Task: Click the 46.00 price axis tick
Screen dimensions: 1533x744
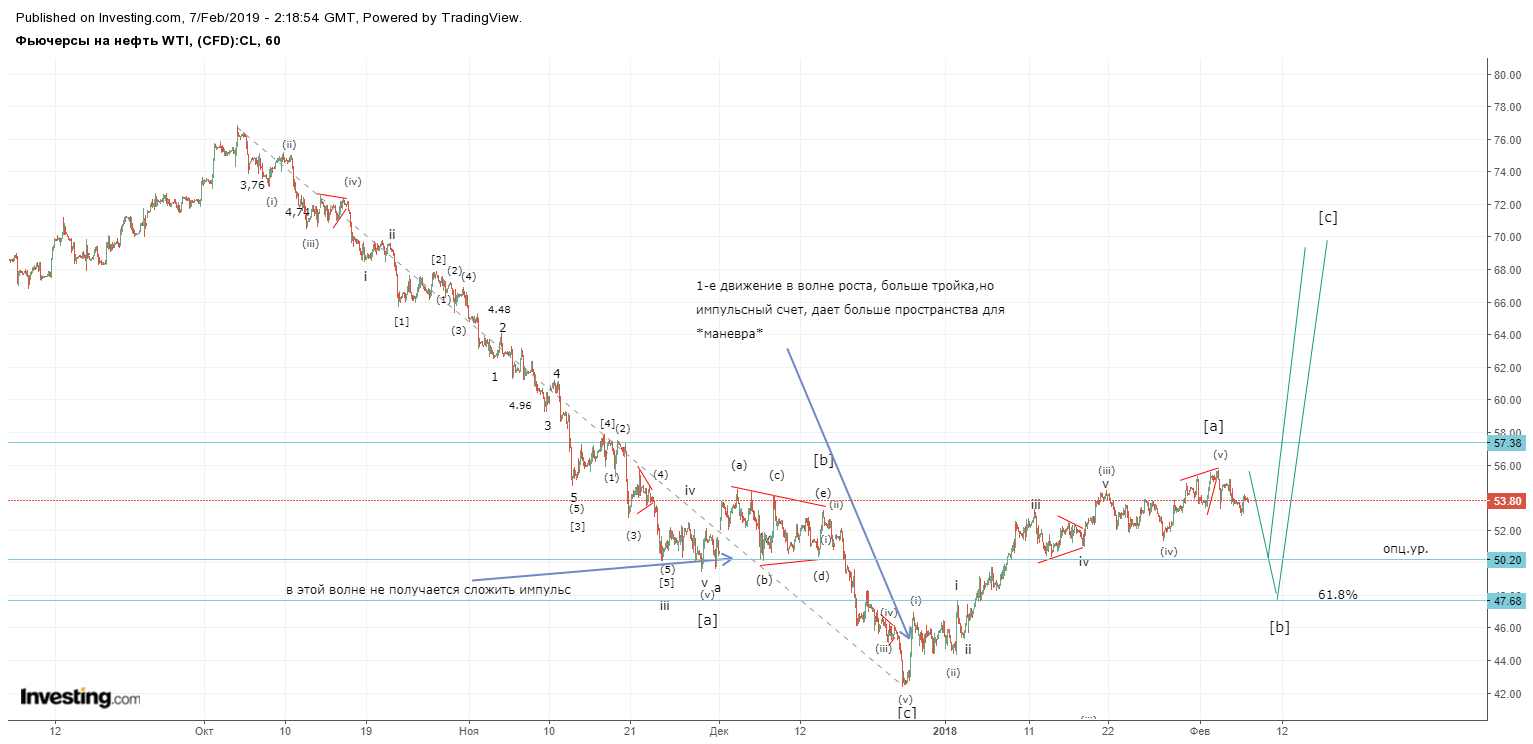Action: tap(1507, 628)
